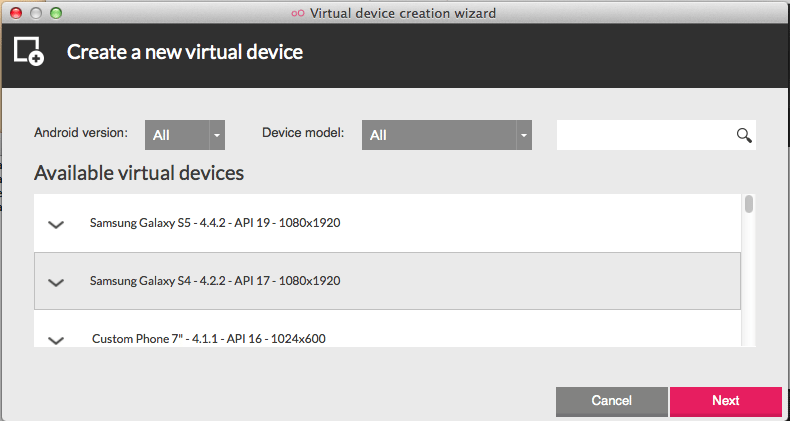Focus the device search text field

click(645, 135)
